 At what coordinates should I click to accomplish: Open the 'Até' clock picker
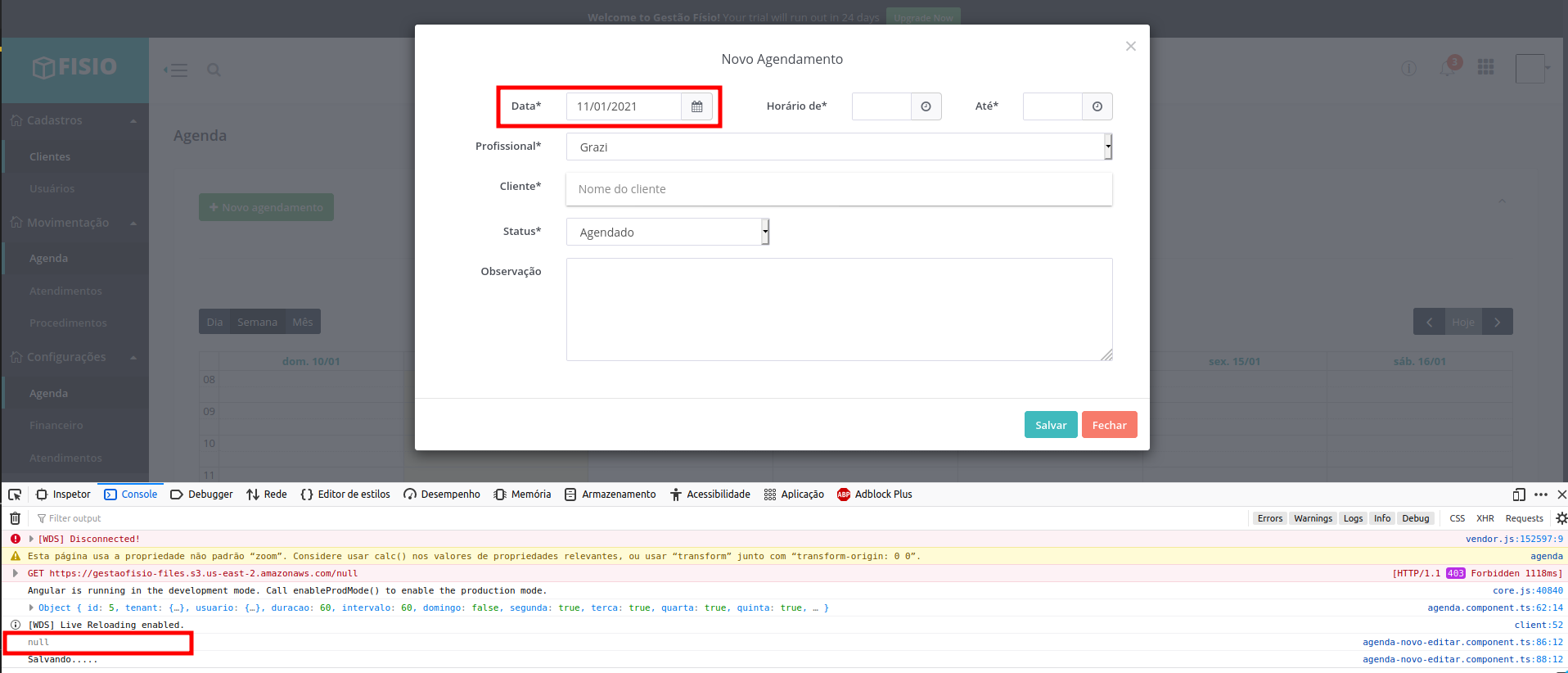click(x=1097, y=106)
